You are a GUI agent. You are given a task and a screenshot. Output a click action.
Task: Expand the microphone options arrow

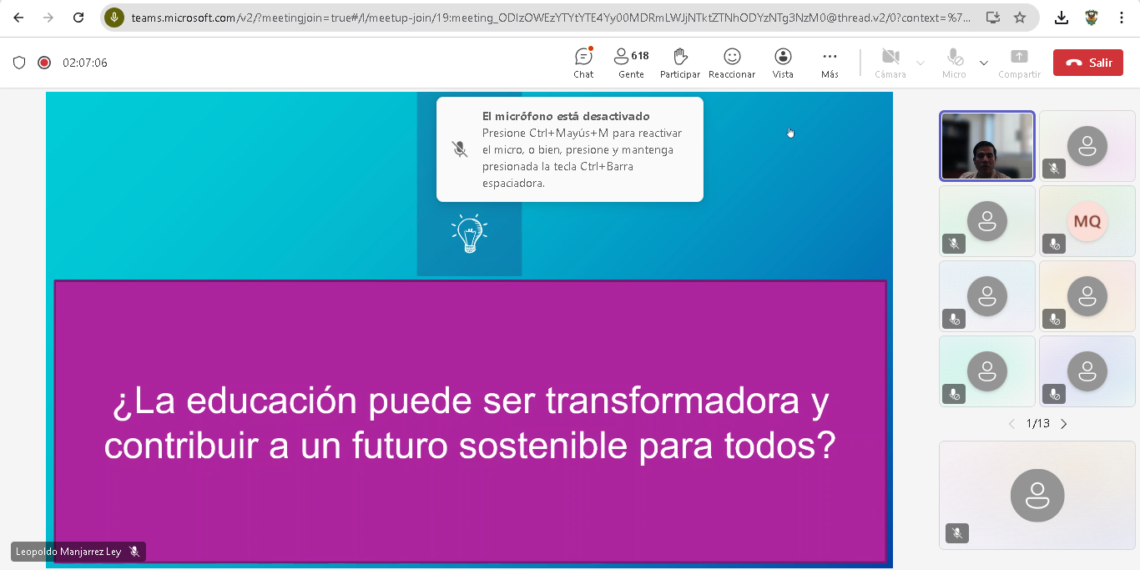(x=984, y=63)
